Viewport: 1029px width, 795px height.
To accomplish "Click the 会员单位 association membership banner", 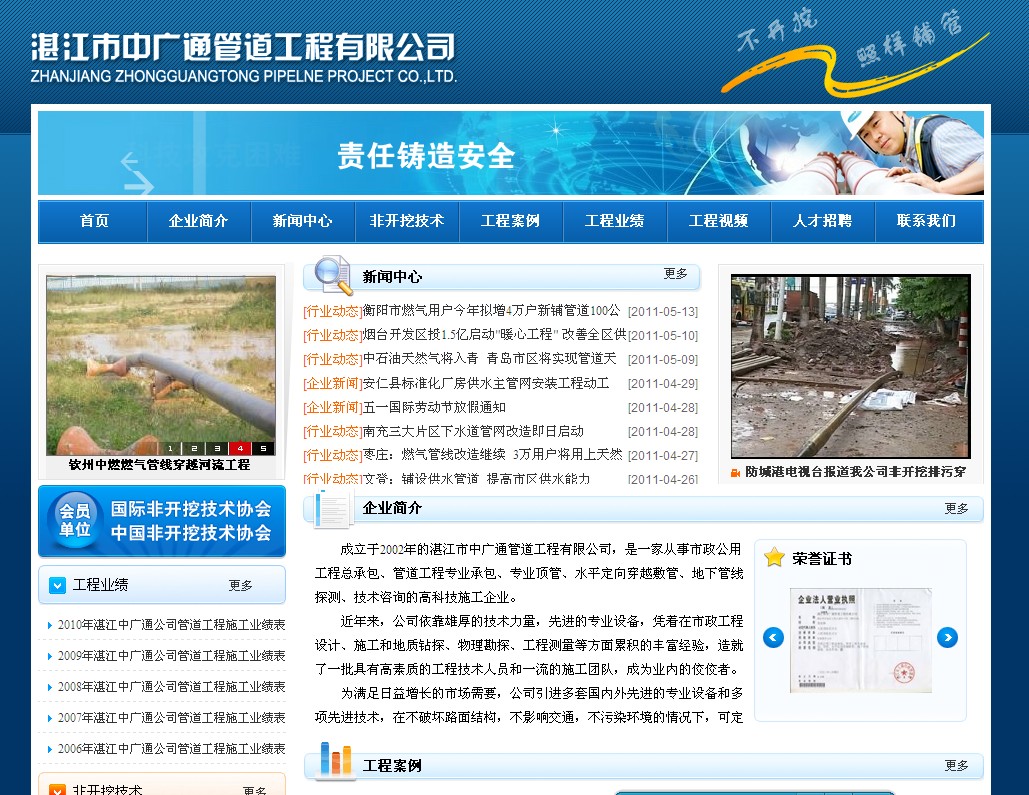I will click(x=162, y=521).
